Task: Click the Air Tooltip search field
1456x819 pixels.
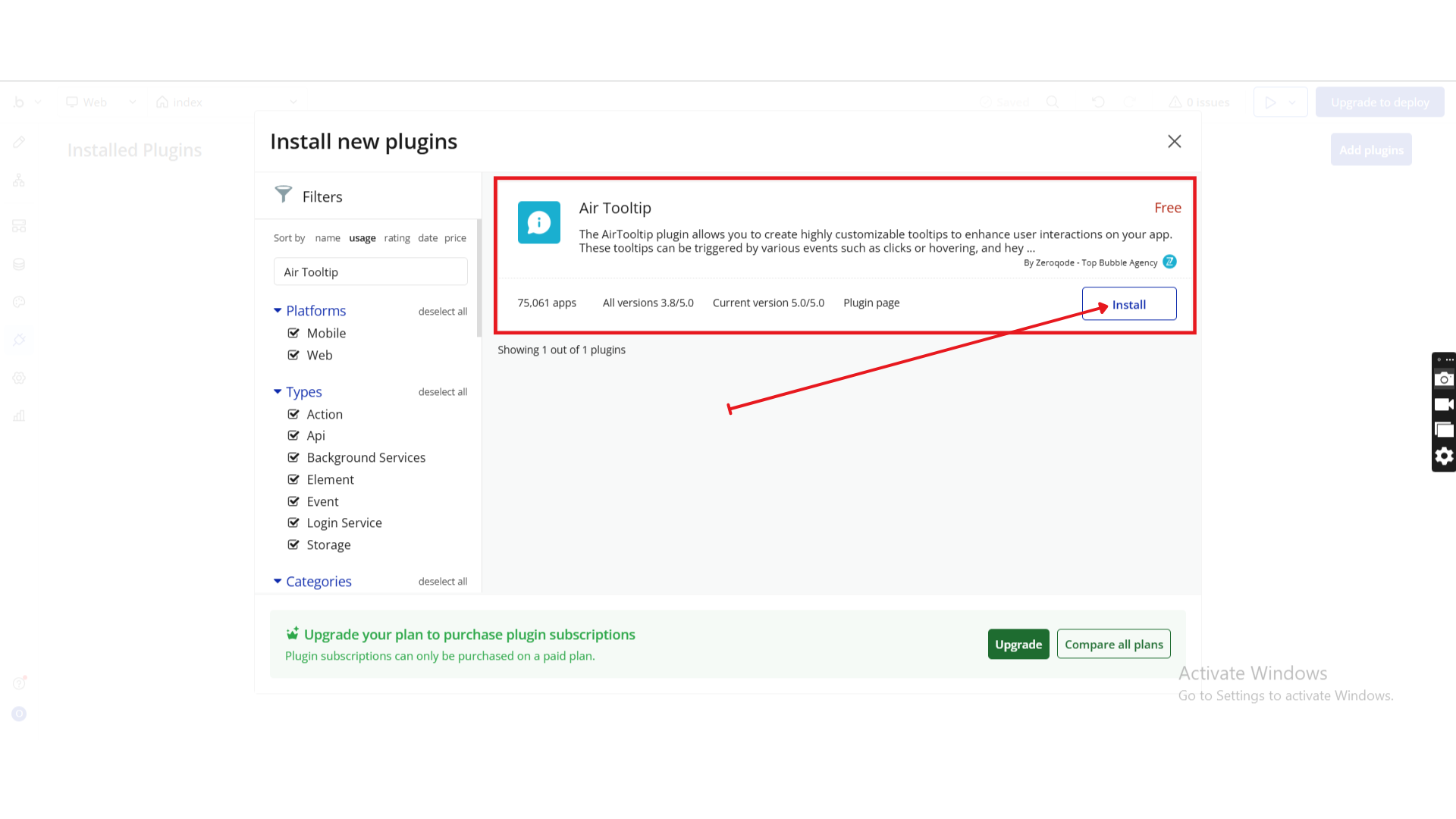Action: (x=370, y=272)
